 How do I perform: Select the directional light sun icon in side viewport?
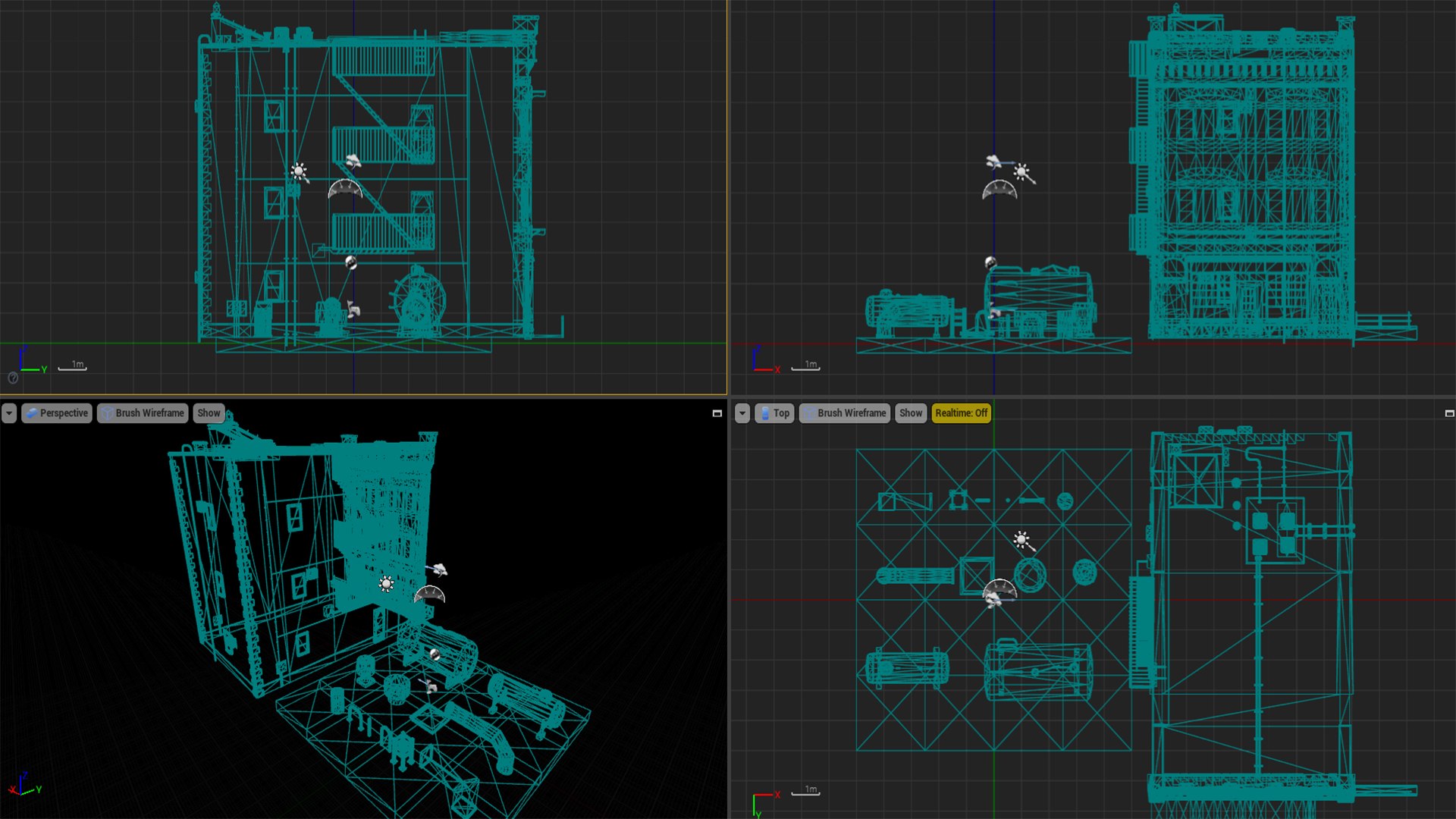click(300, 172)
